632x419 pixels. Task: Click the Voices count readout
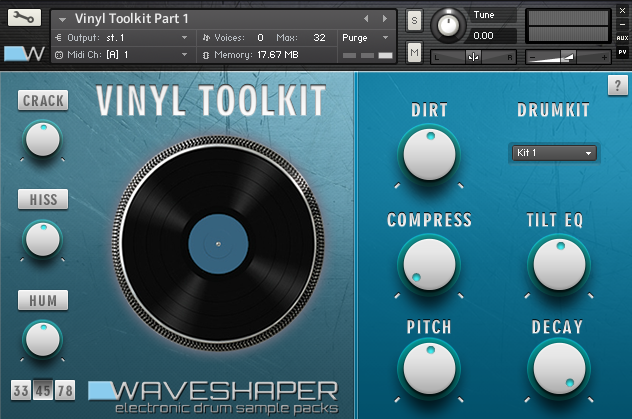coord(260,38)
